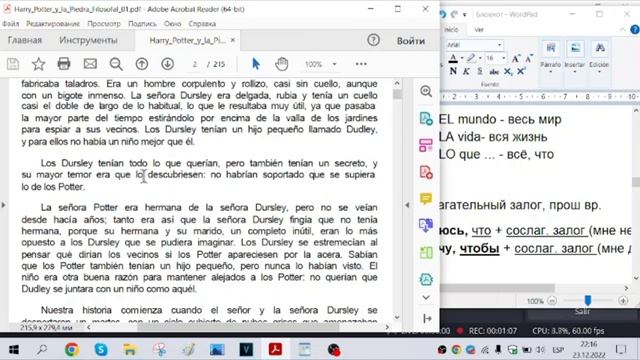Click the zoom magnifier icon in right sidebar
640x360 pixels.
coord(426,91)
